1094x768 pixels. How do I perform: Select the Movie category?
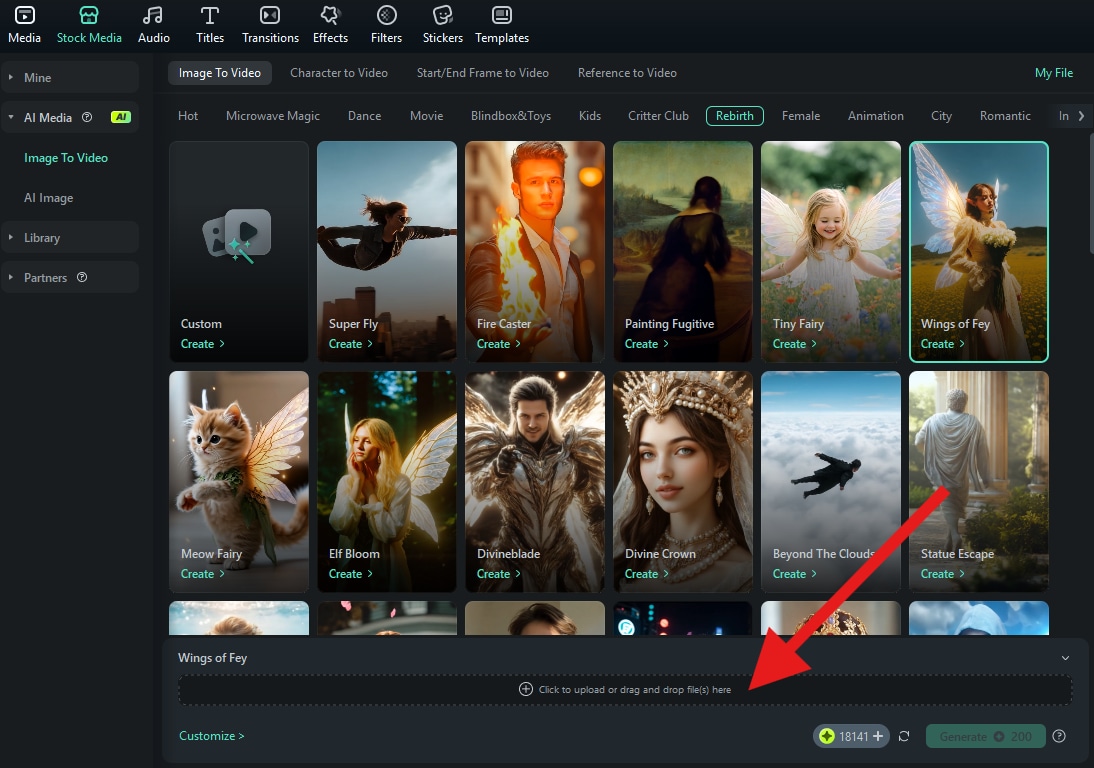(x=426, y=116)
